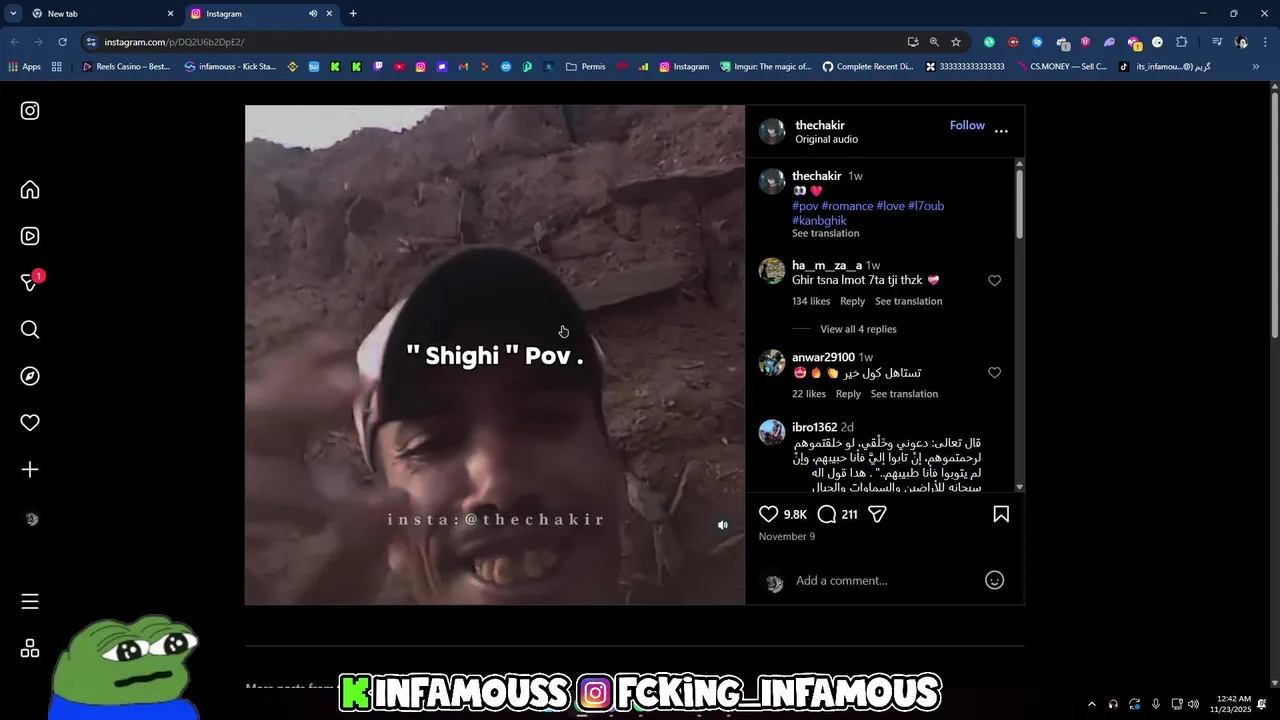This screenshot has height=720, width=1280.
Task: Open Apps bookmark shortcut
Action: [x=24, y=67]
